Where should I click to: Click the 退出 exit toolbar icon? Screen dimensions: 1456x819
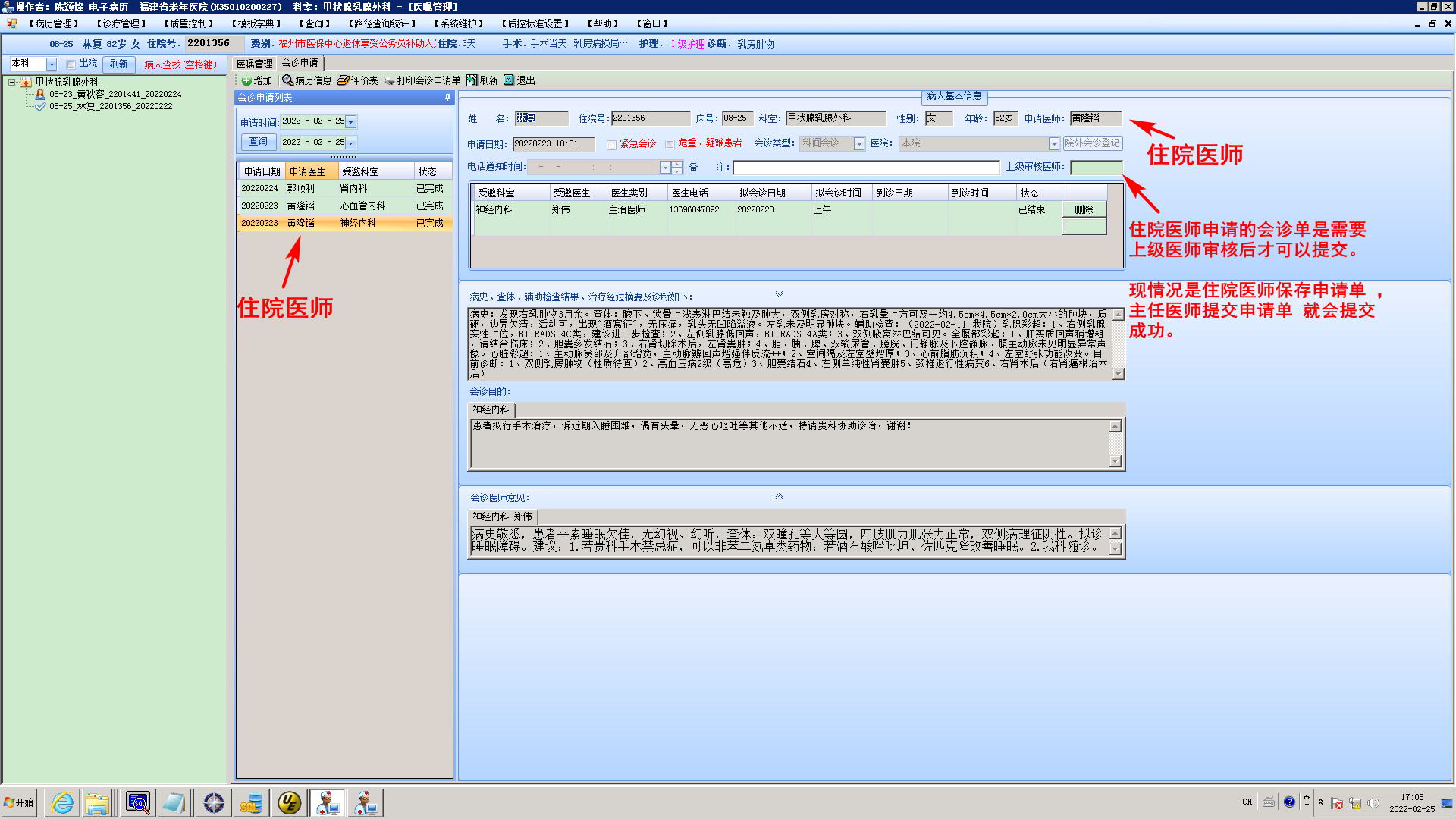[x=509, y=80]
